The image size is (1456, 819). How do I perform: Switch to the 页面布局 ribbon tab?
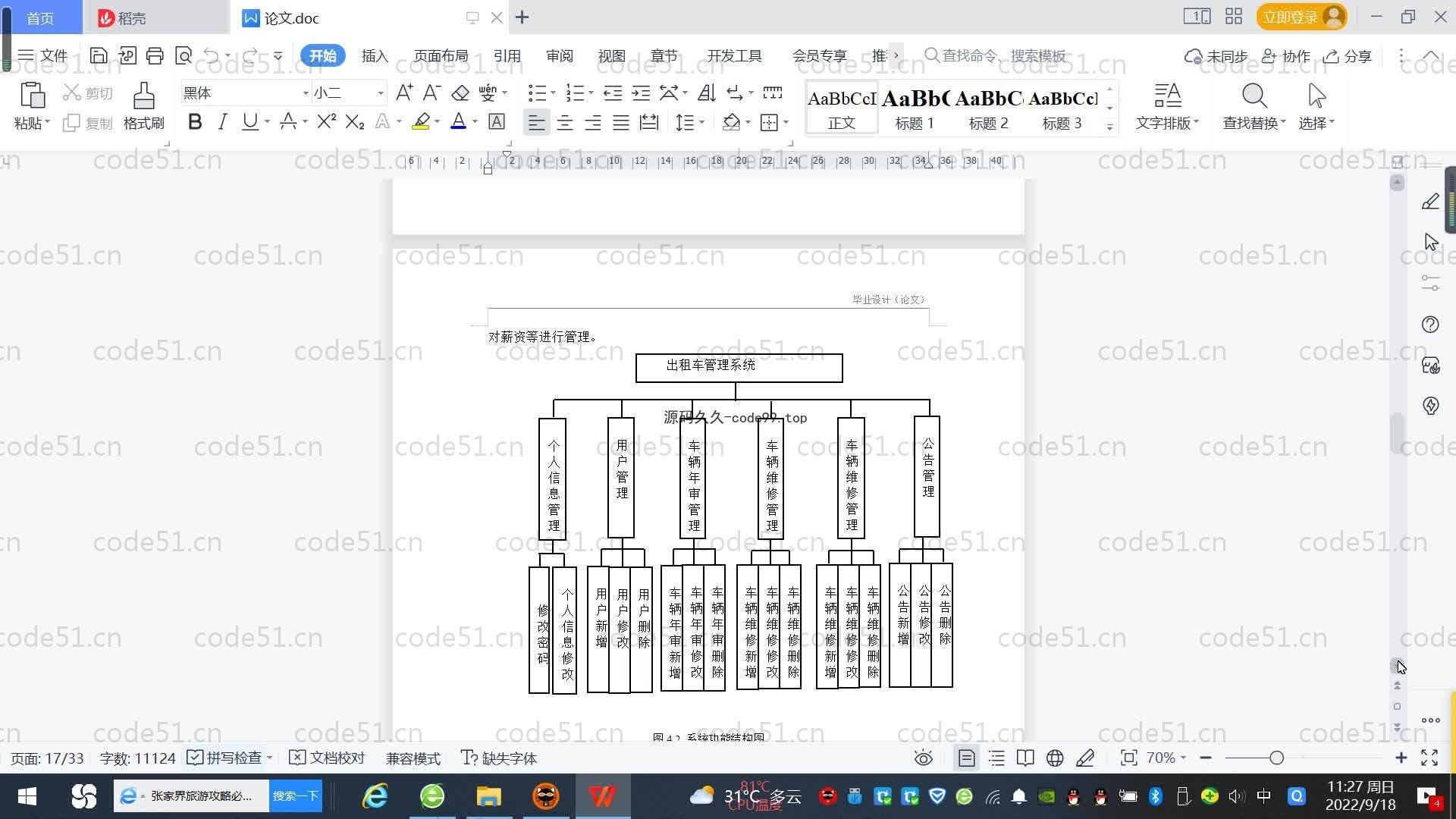441,56
